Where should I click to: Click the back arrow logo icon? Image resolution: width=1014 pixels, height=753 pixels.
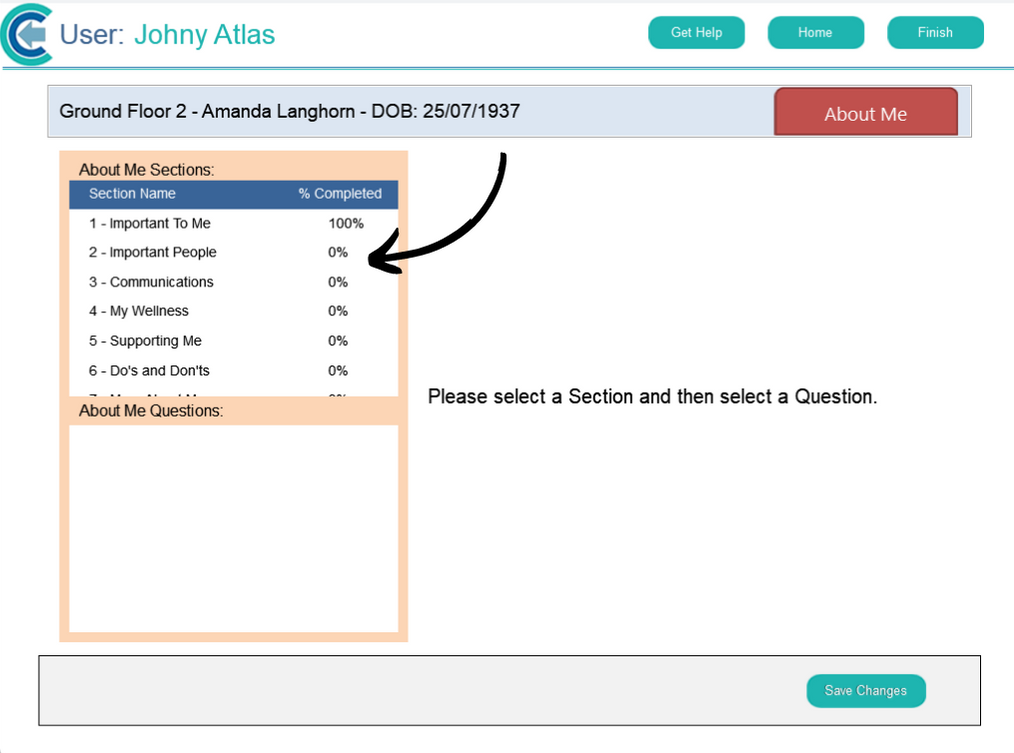(28, 35)
